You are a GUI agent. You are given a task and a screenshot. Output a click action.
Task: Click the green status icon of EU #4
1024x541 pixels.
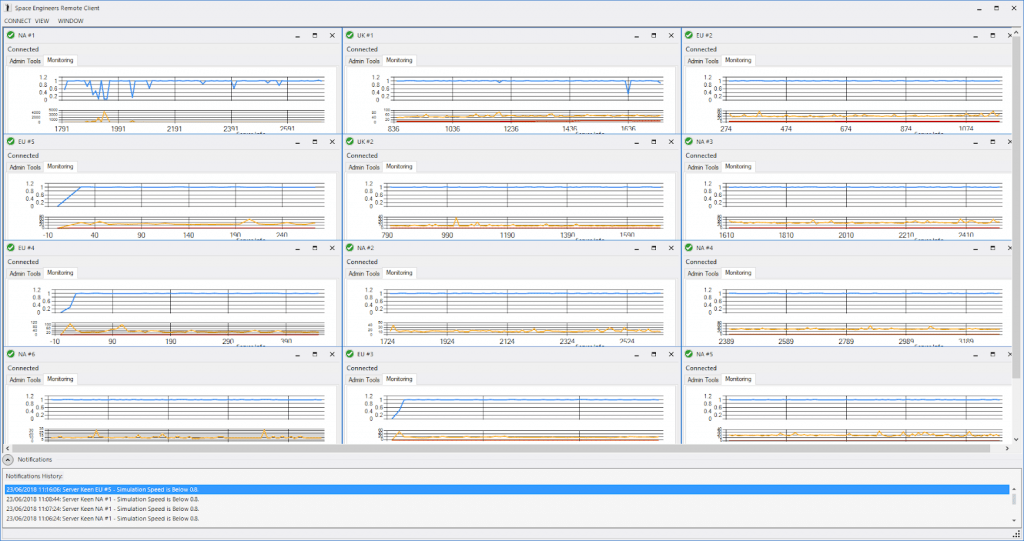click(10, 248)
